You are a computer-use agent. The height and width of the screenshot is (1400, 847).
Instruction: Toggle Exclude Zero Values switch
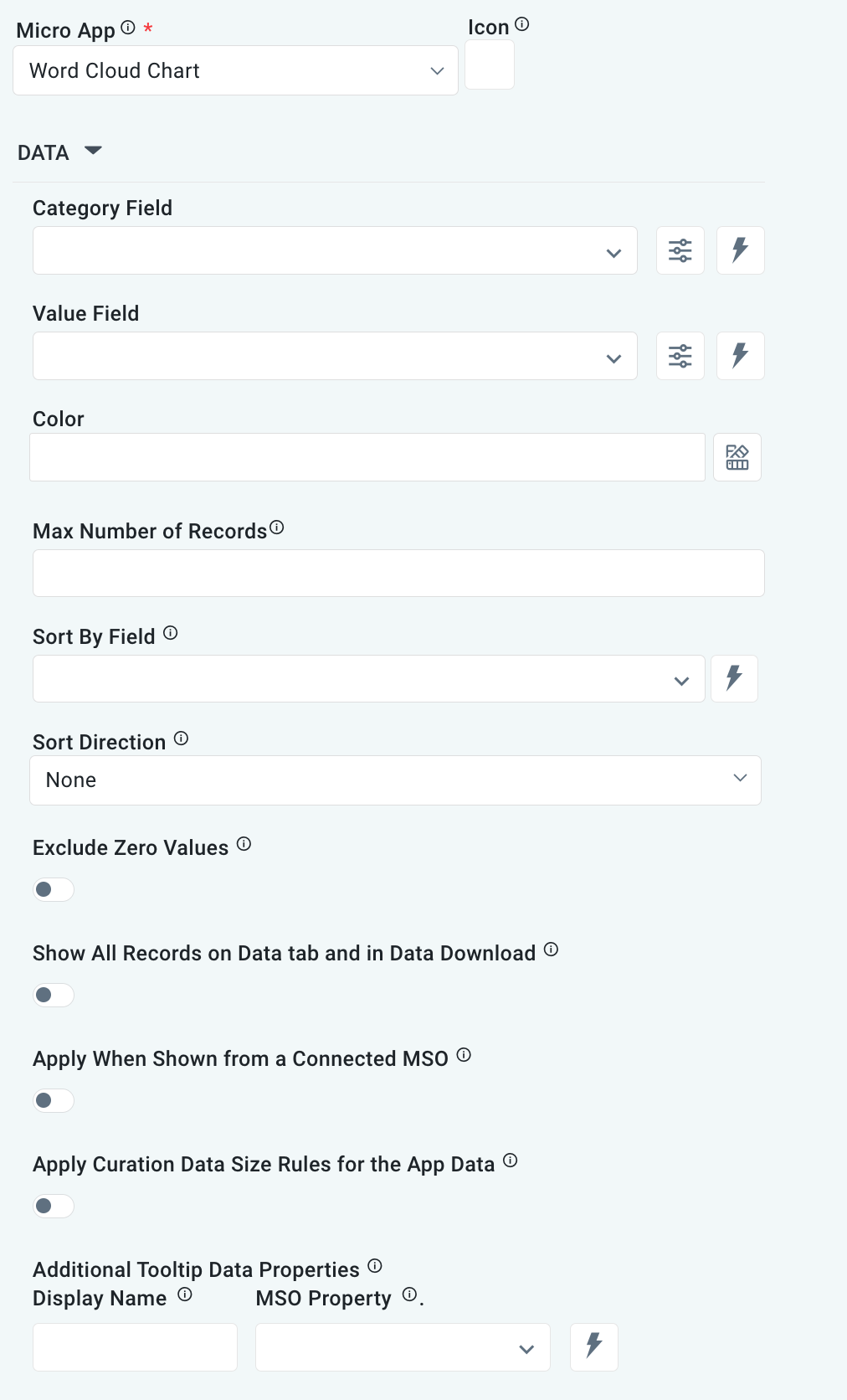[53, 889]
